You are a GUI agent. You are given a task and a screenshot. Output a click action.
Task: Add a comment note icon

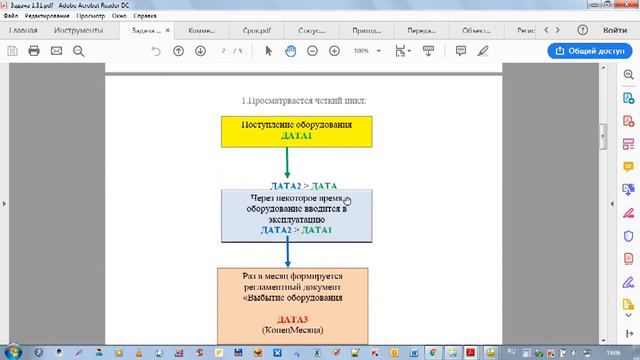[x=461, y=51]
